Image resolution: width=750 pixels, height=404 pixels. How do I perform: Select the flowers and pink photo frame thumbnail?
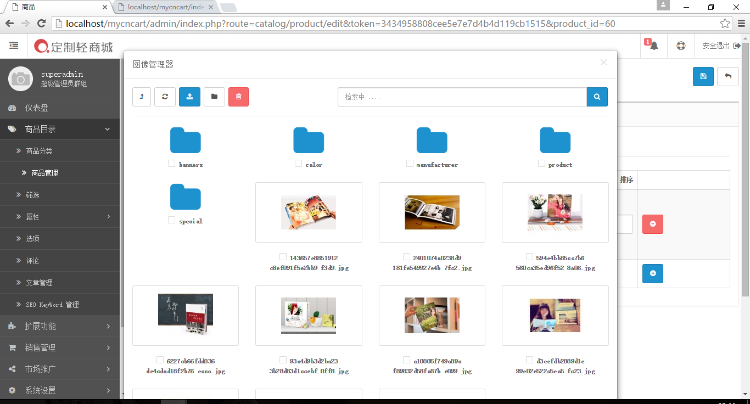tap(555, 212)
